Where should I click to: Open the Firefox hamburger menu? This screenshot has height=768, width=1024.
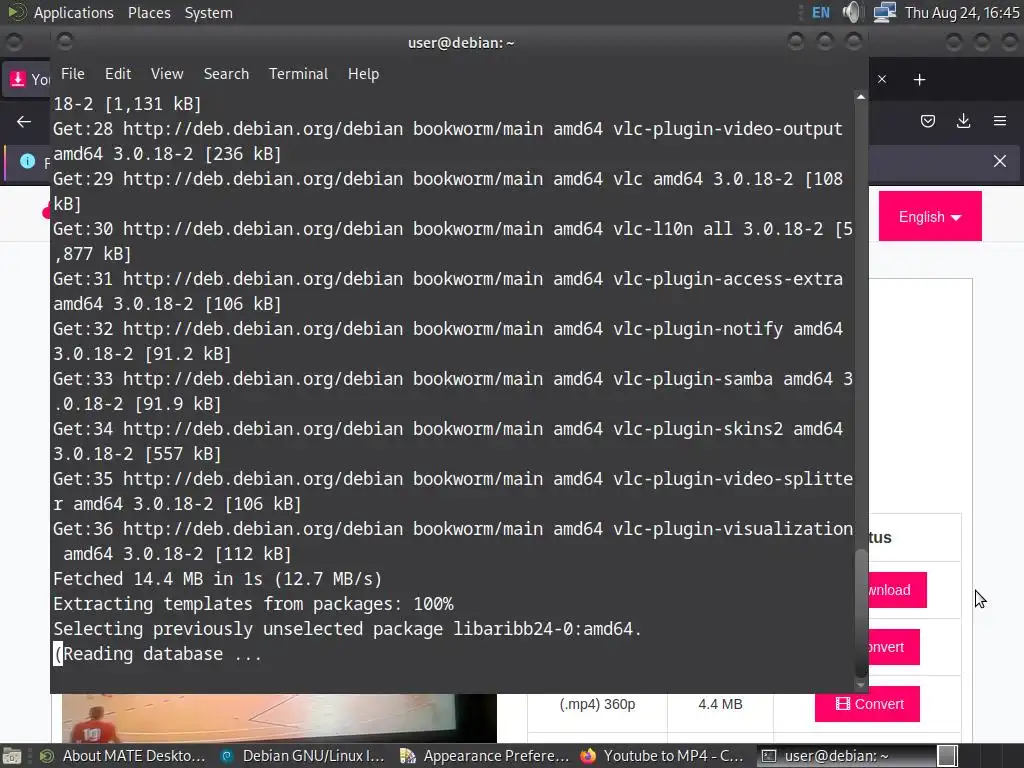click(x=1000, y=121)
